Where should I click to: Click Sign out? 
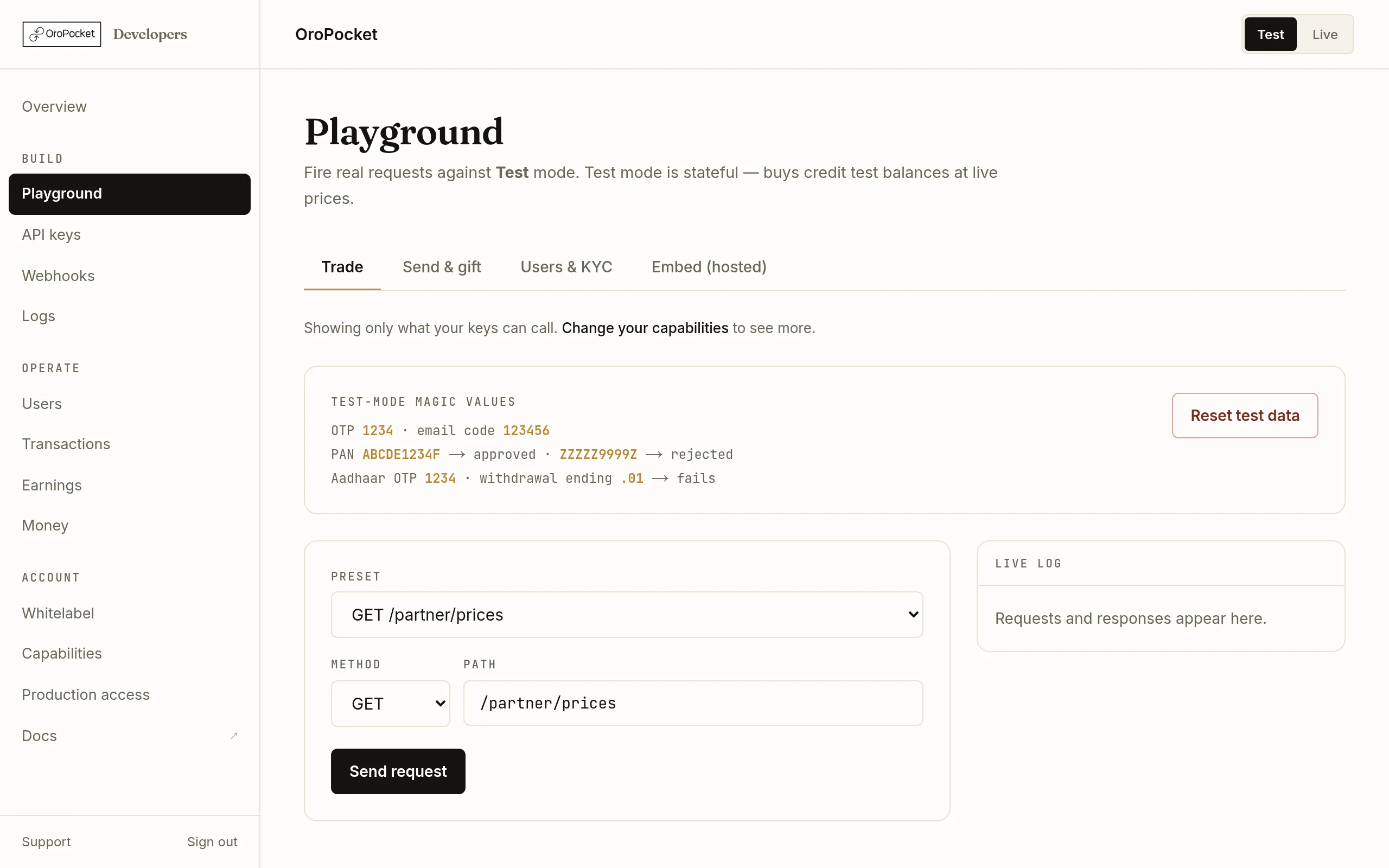pyautogui.click(x=212, y=842)
